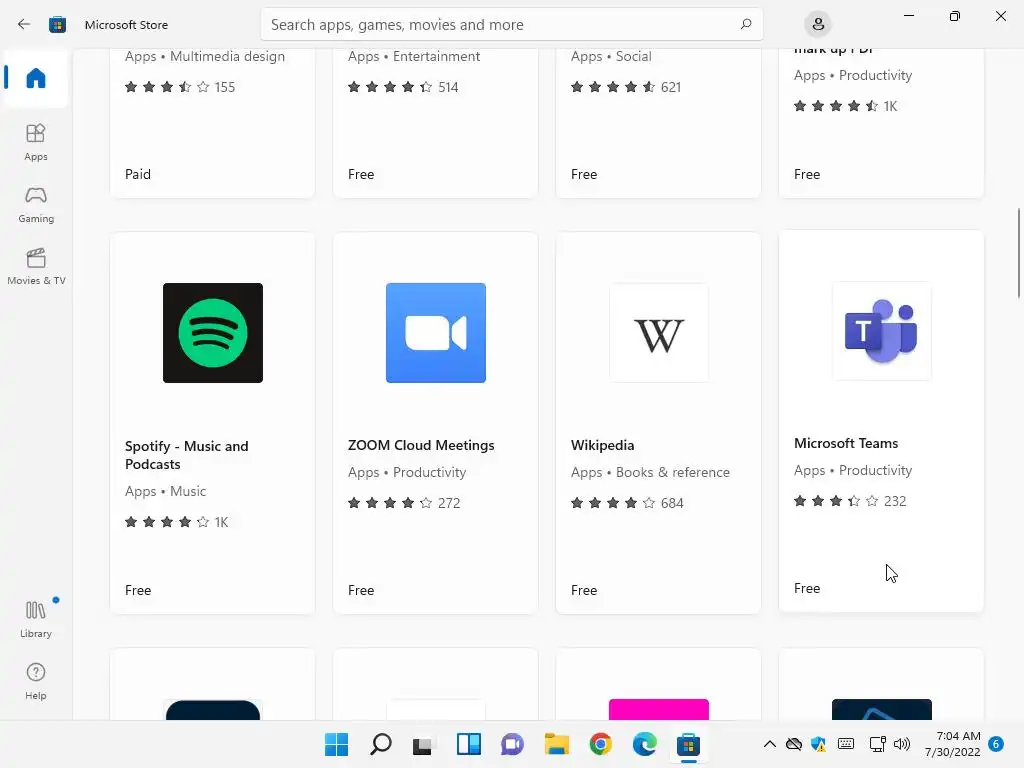Viewport: 1024px width, 768px height.
Task: Open Task View on taskbar
Action: [423, 744]
